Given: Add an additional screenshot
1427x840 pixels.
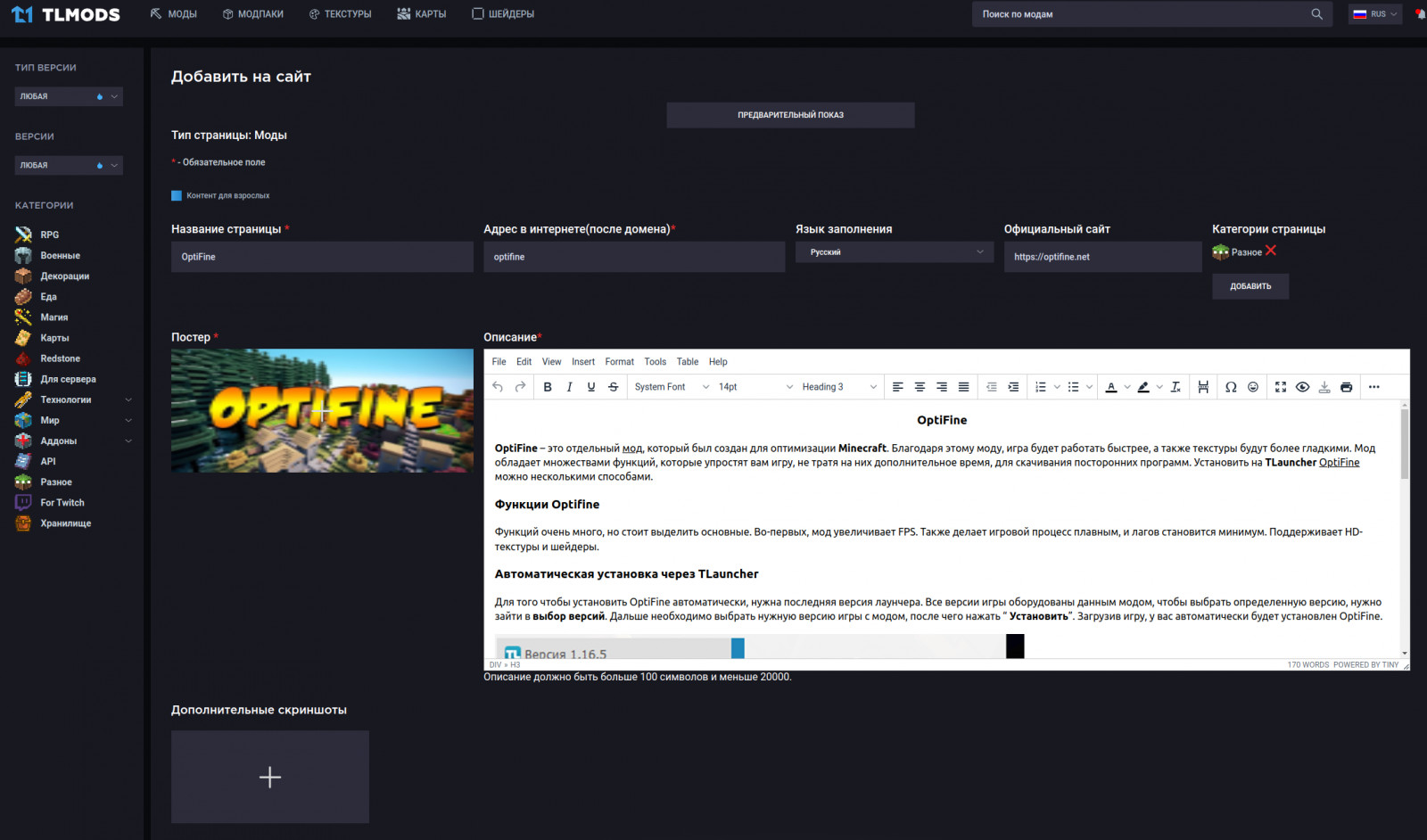Looking at the screenshot, I should click(x=270, y=777).
